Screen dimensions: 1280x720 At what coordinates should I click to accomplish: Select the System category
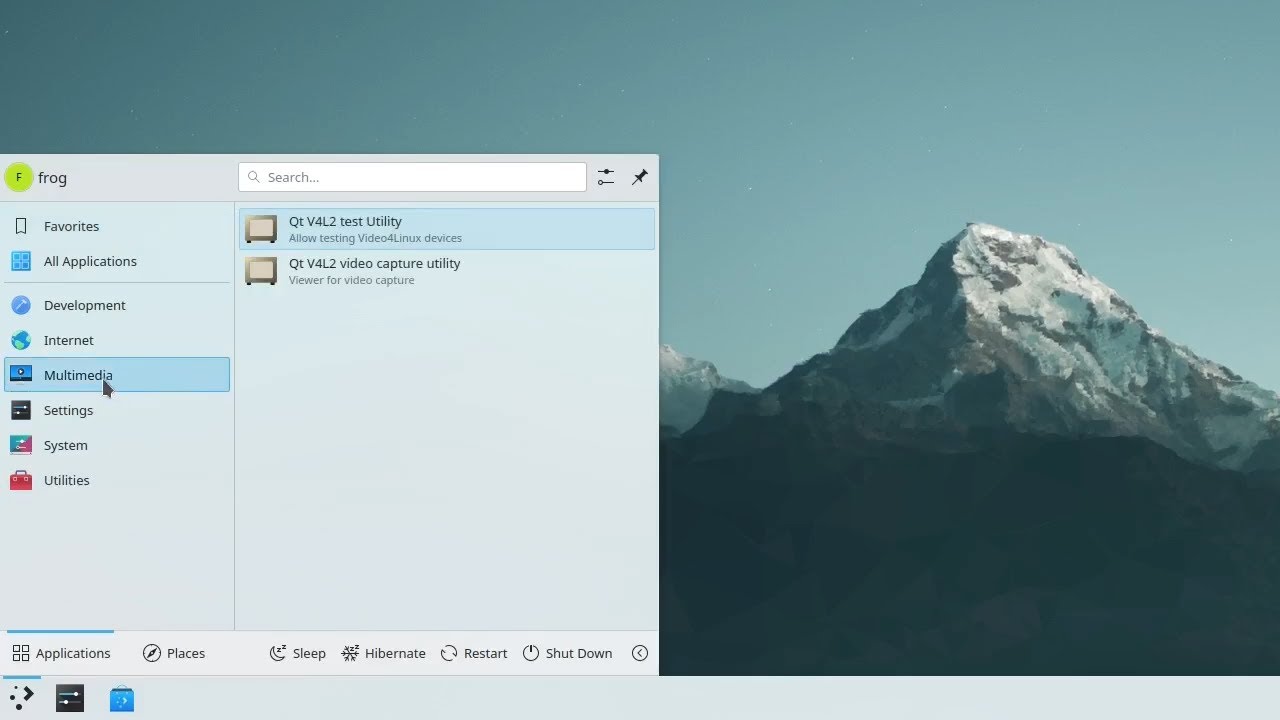tap(117, 445)
